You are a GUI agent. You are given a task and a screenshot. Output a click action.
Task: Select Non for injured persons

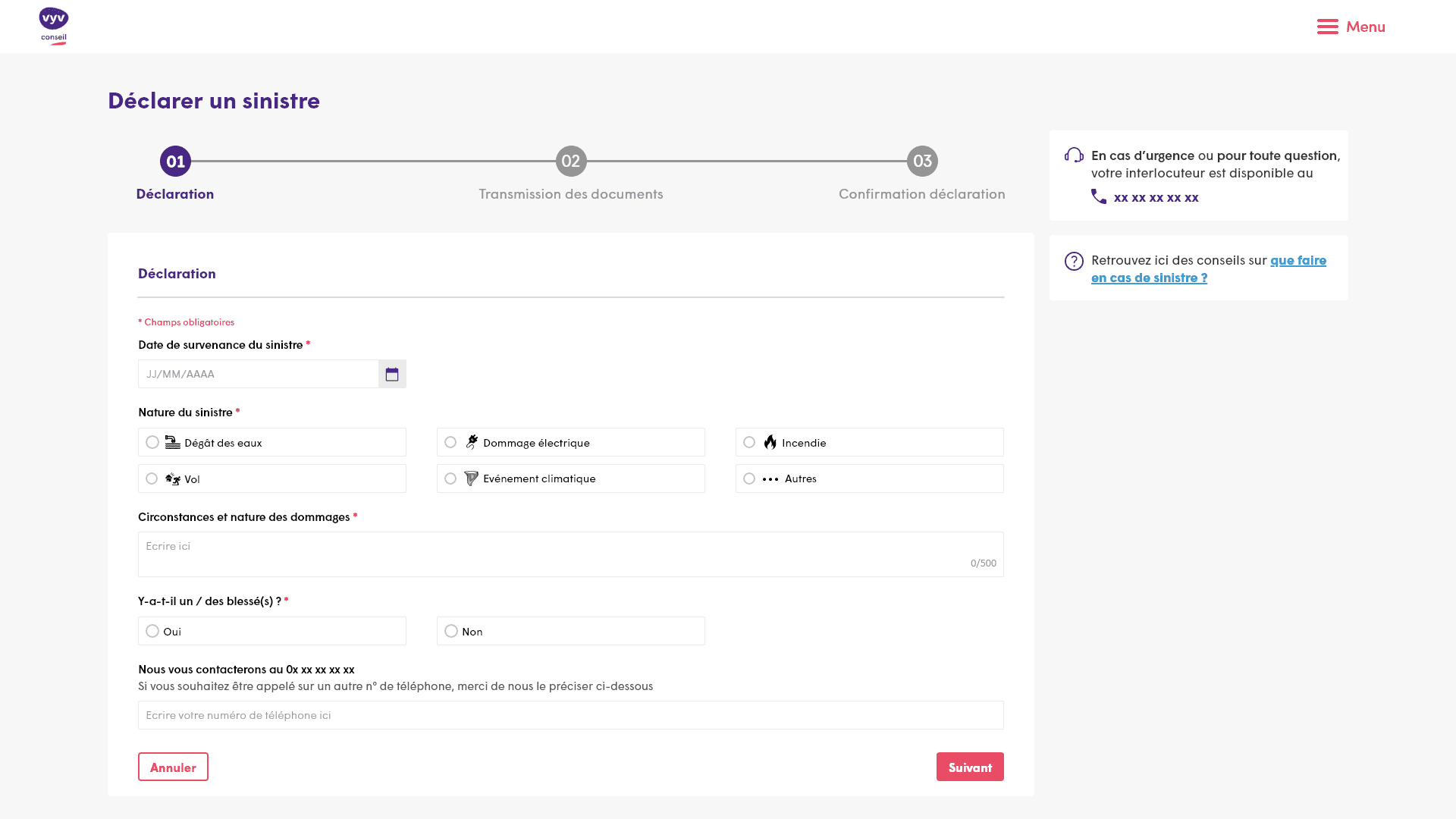coord(451,631)
